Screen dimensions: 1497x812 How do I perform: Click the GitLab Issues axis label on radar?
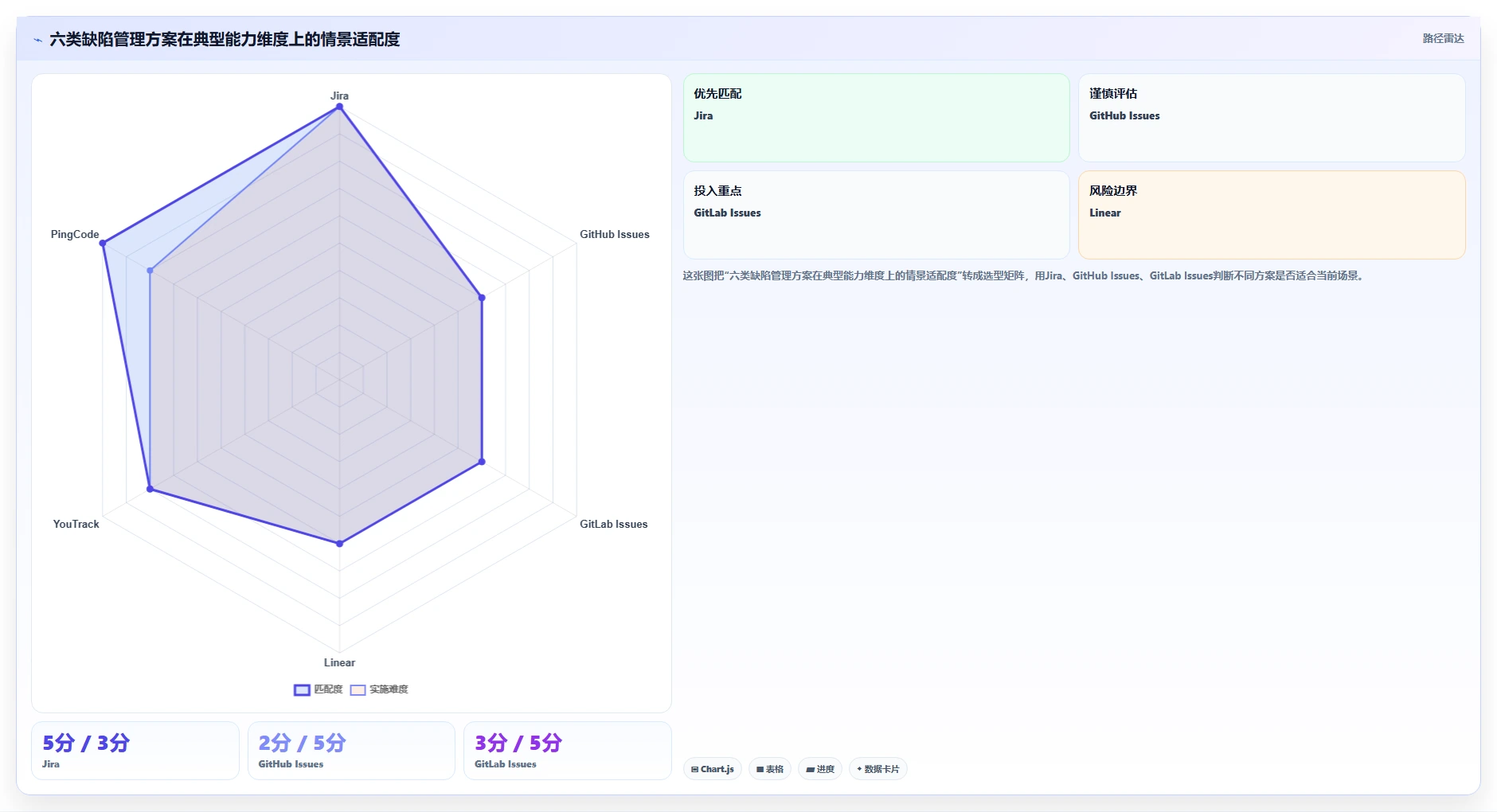click(x=614, y=524)
